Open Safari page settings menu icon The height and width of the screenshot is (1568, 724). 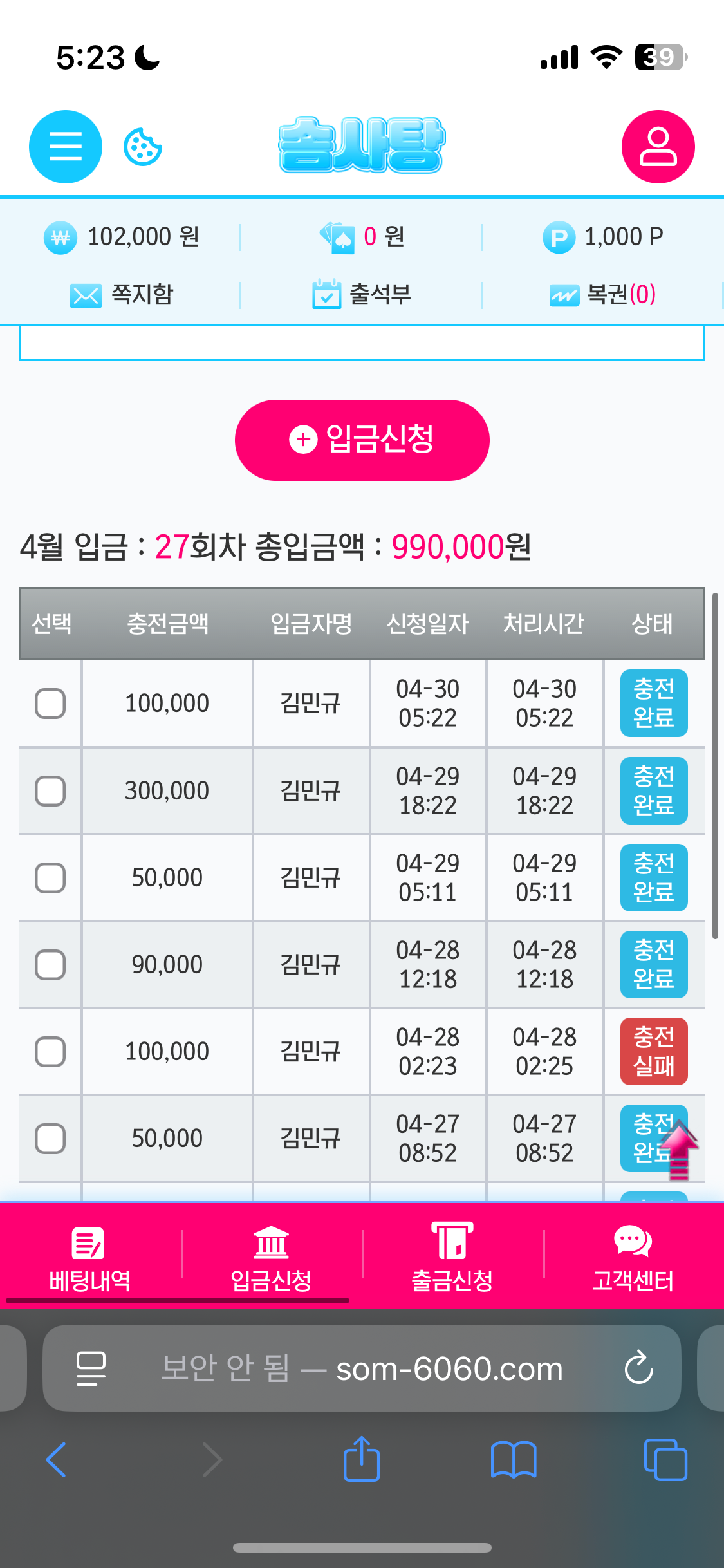pyautogui.click(x=91, y=1368)
